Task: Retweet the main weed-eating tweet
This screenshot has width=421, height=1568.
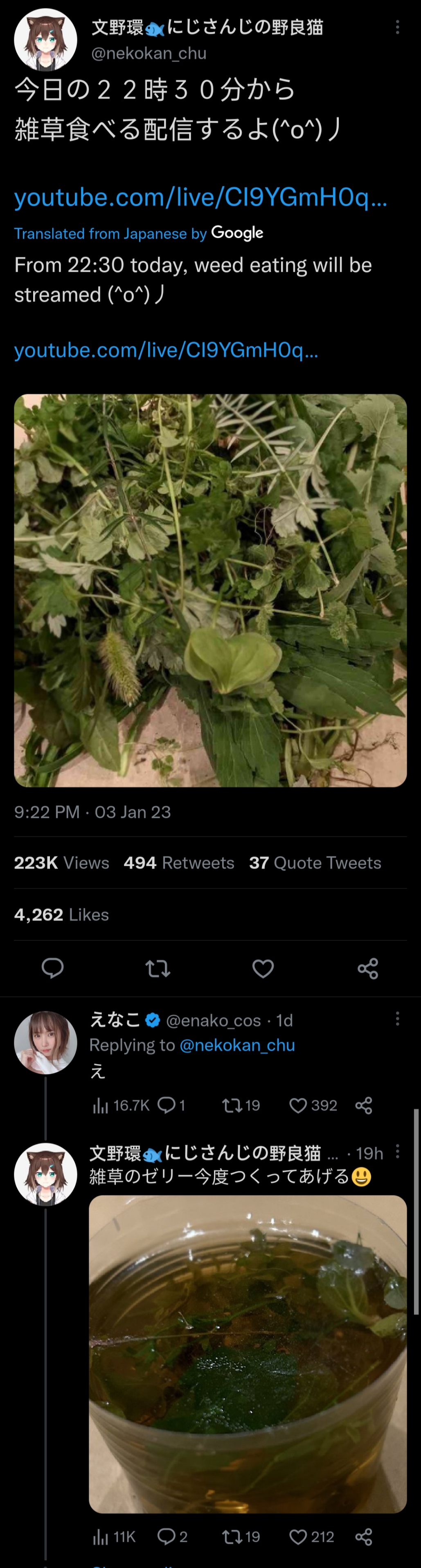Action: click(x=158, y=968)
